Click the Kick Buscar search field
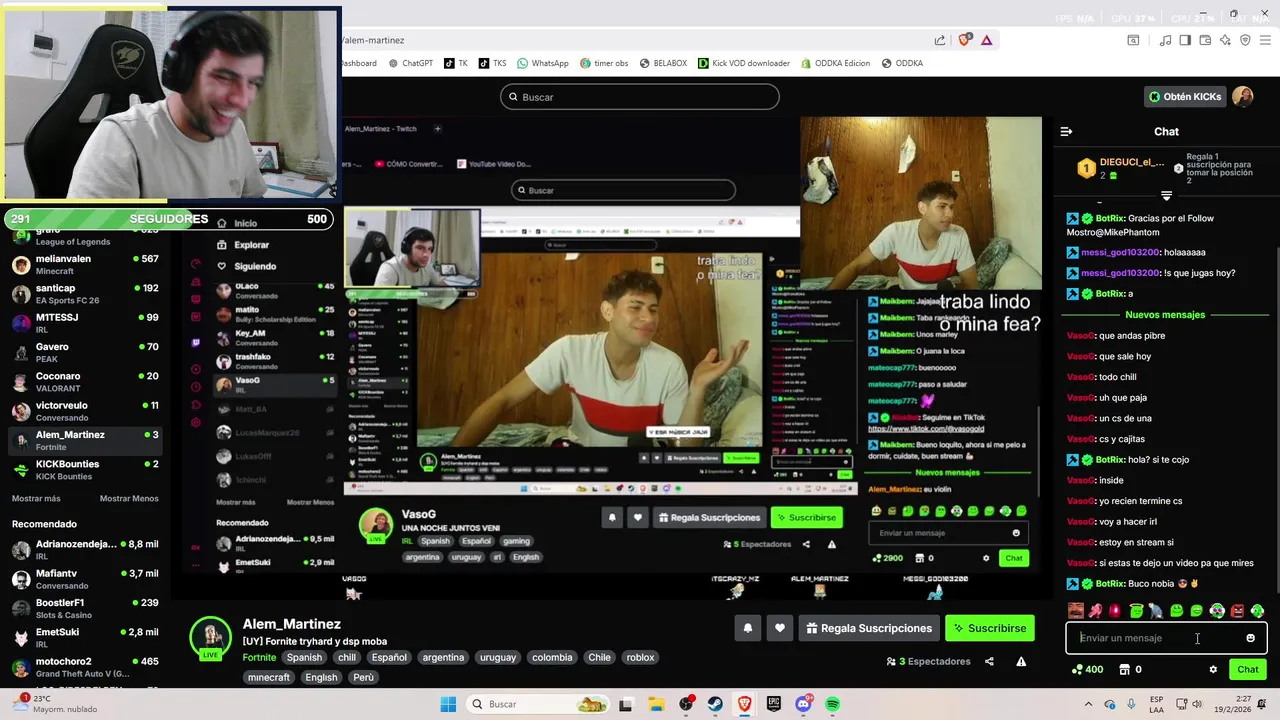 click(640, 97)
